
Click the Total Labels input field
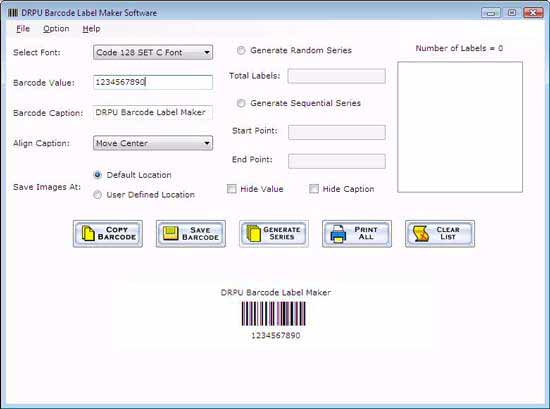(x=337, y=76)
